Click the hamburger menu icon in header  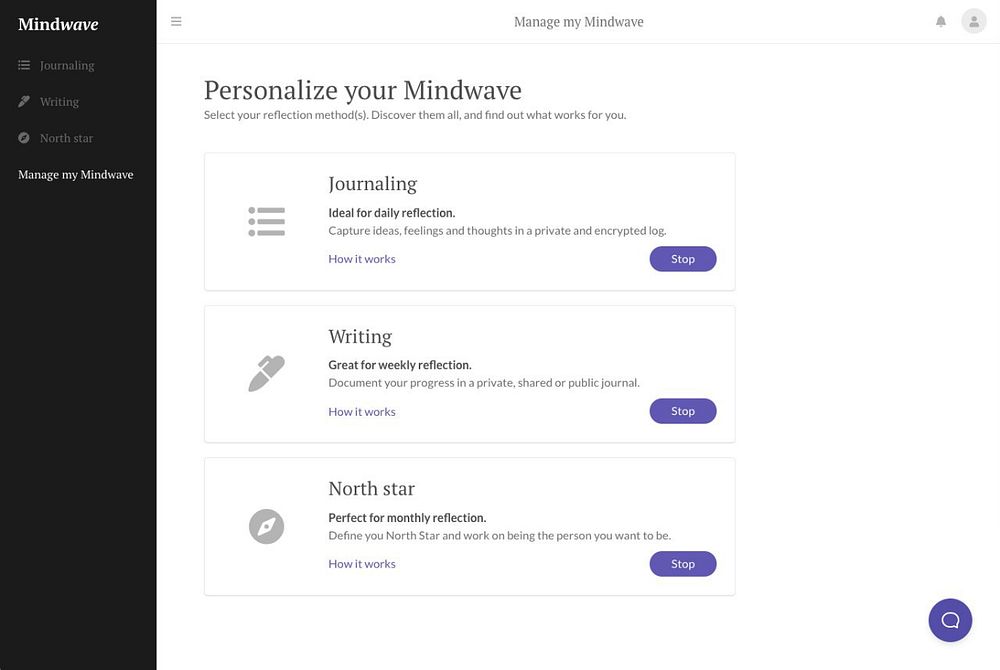[176, 21]
